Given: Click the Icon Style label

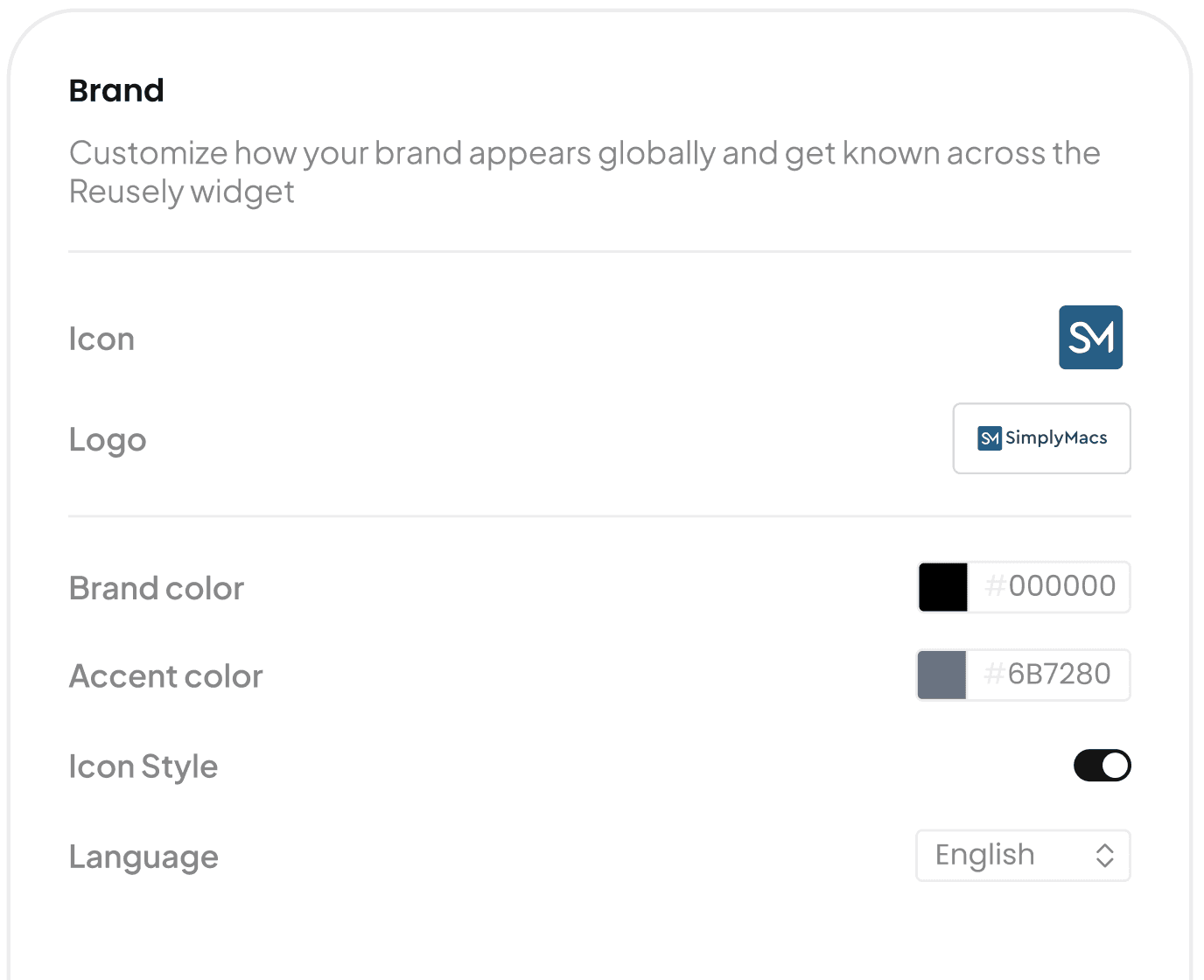Looking at the screenshot, I should click(x=143, y=766).
